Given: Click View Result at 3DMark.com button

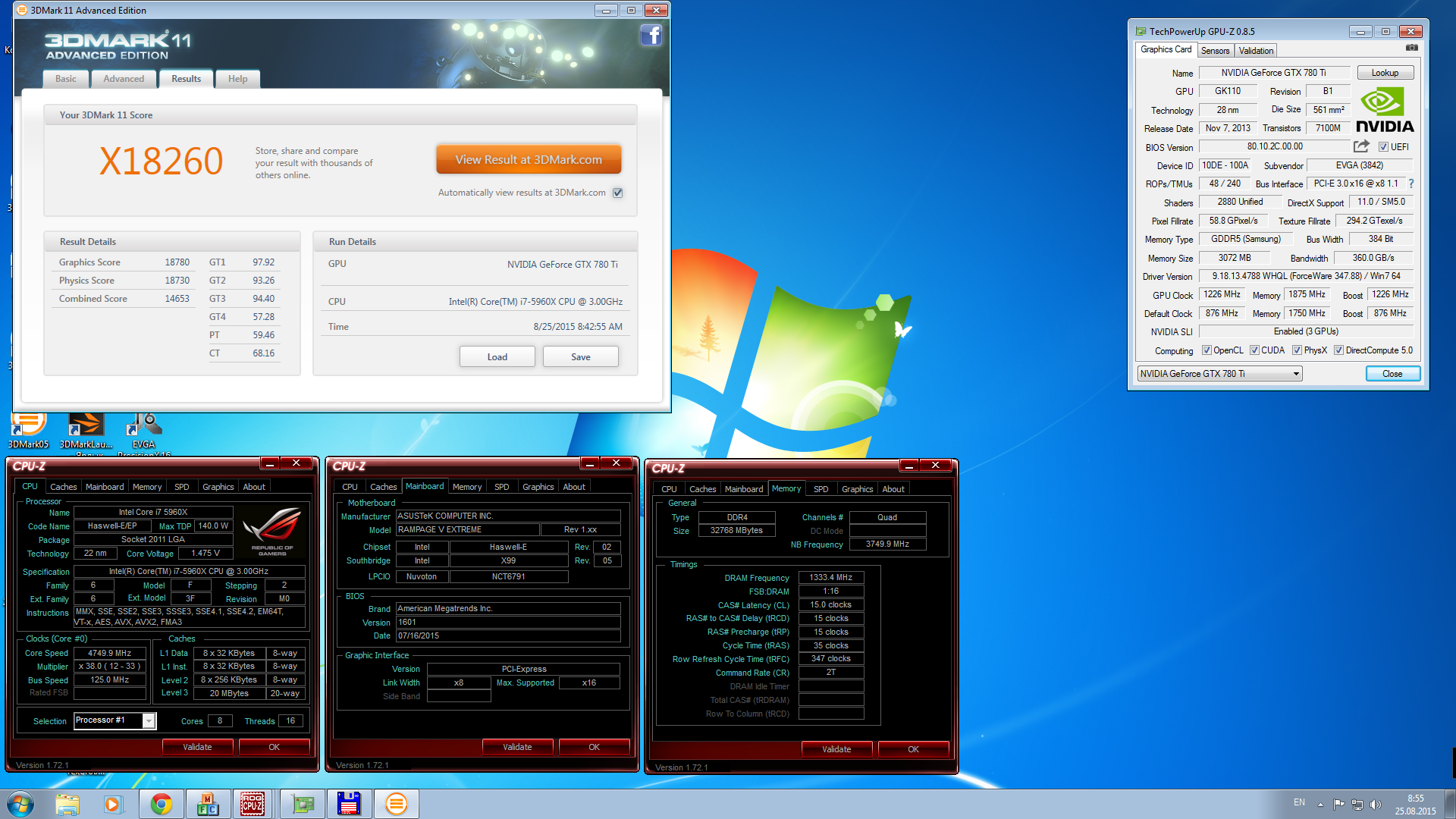Looking at the screenshot, I should tap(529, 159).
